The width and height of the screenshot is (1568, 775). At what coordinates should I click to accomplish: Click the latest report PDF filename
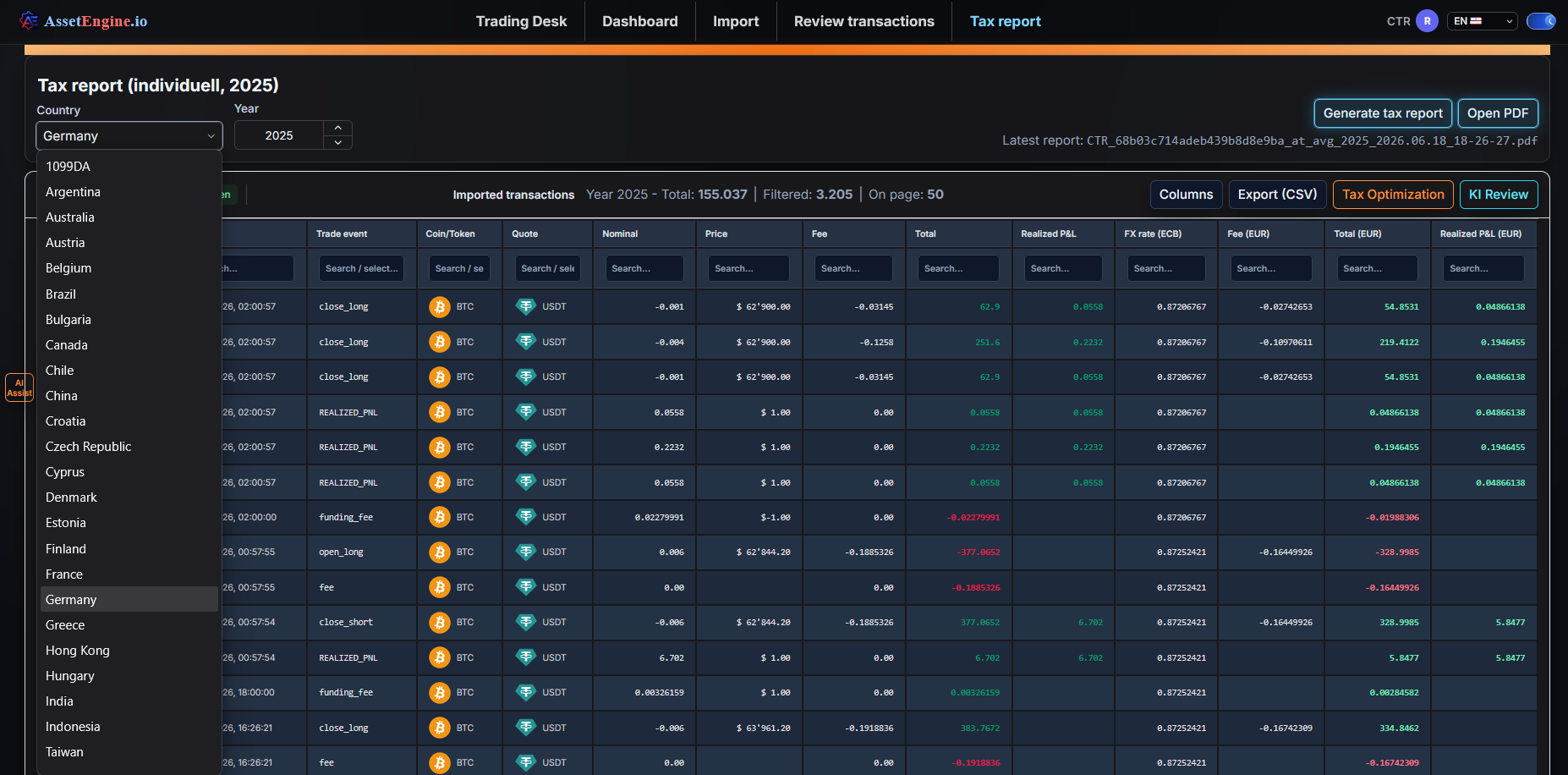tap(1312, 140)
